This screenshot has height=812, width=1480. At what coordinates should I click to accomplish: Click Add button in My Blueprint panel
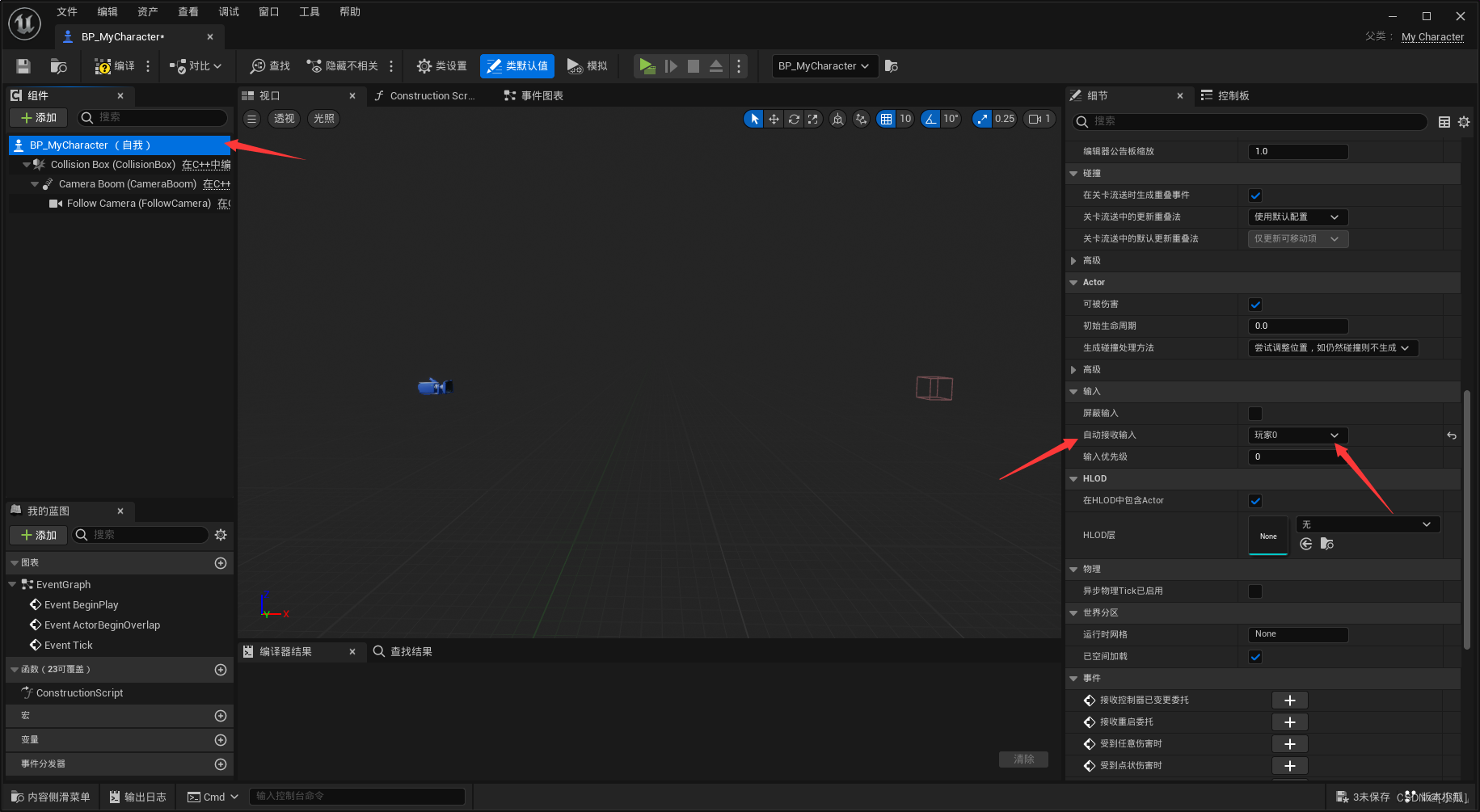pyautogui.click(x=39, y=535)
